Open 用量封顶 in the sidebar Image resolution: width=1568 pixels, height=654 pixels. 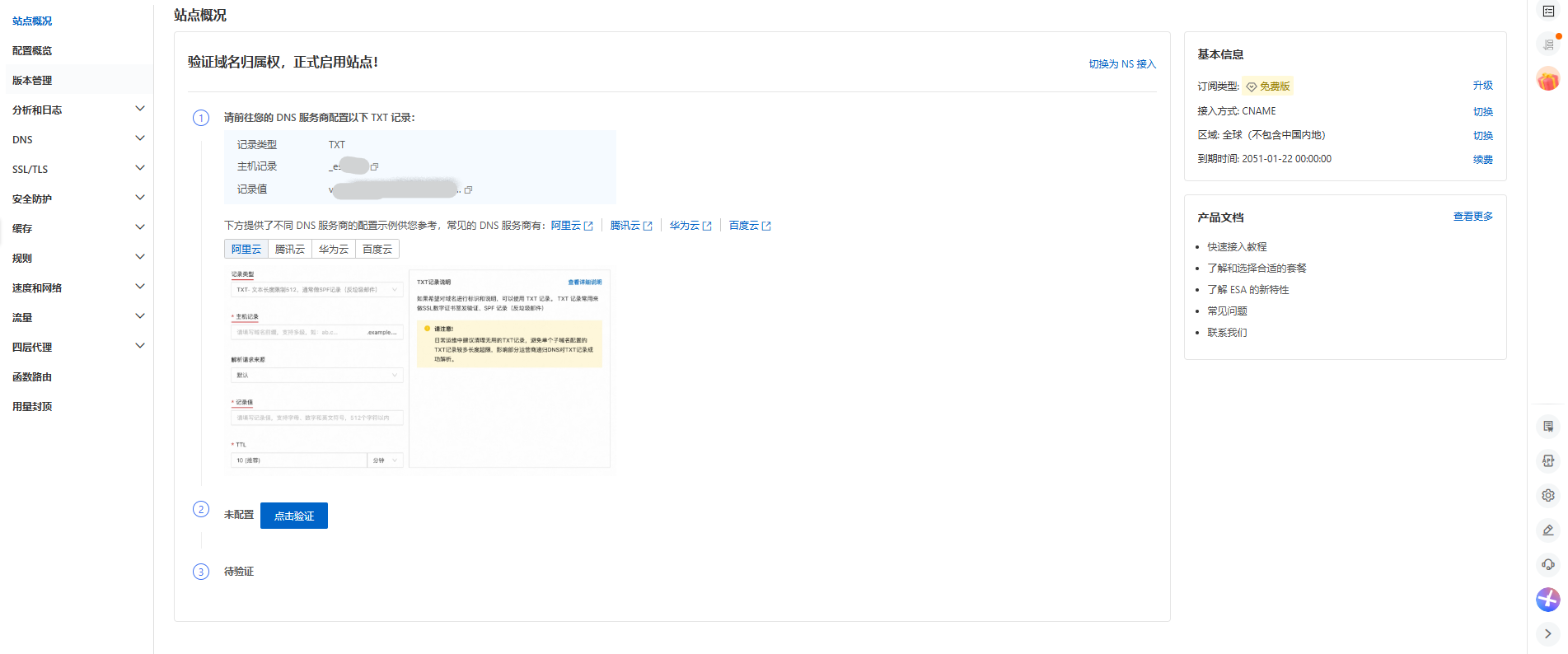pos(32,406)
